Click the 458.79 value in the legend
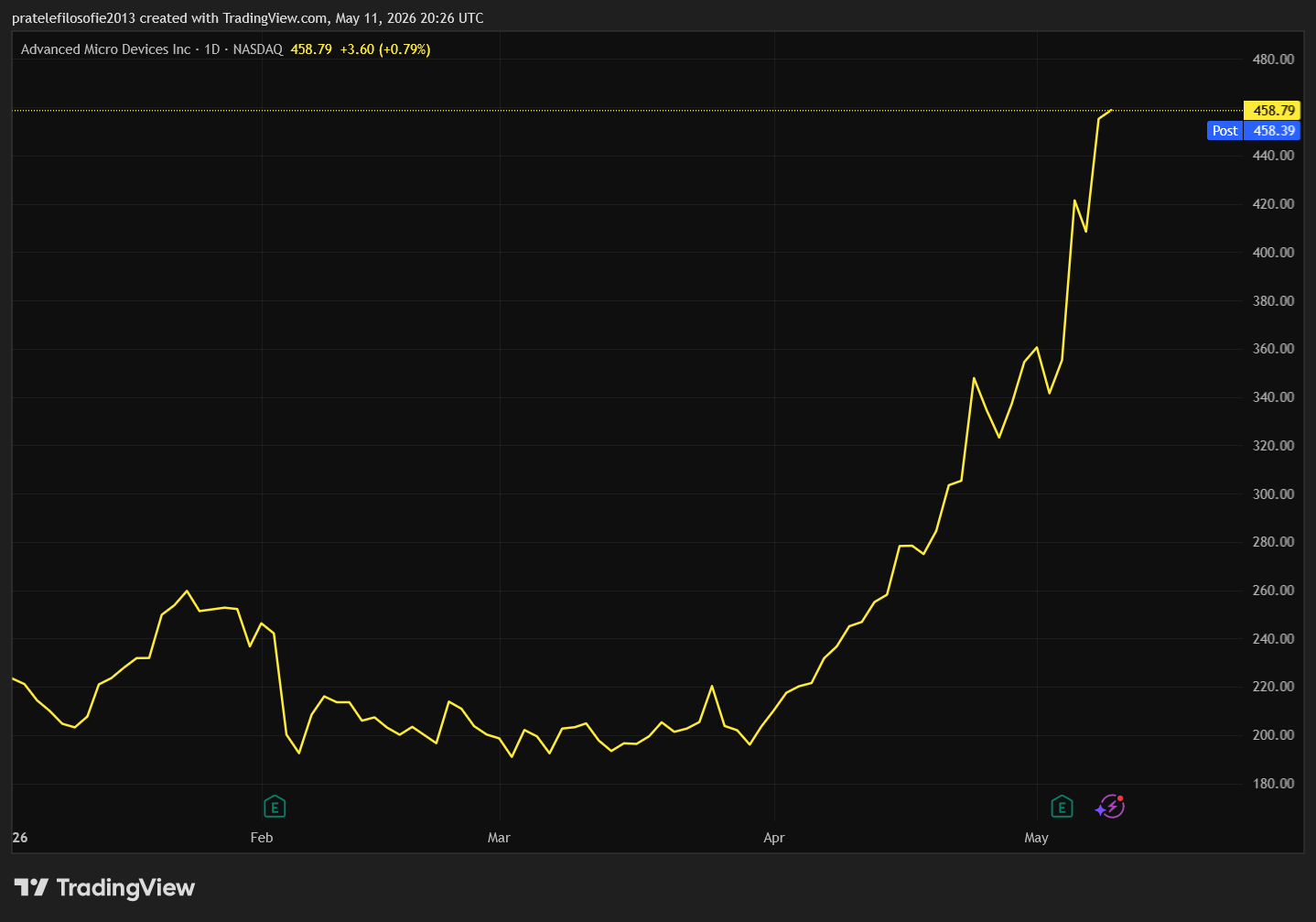The image size is (1316, 922). coord(311,49)
